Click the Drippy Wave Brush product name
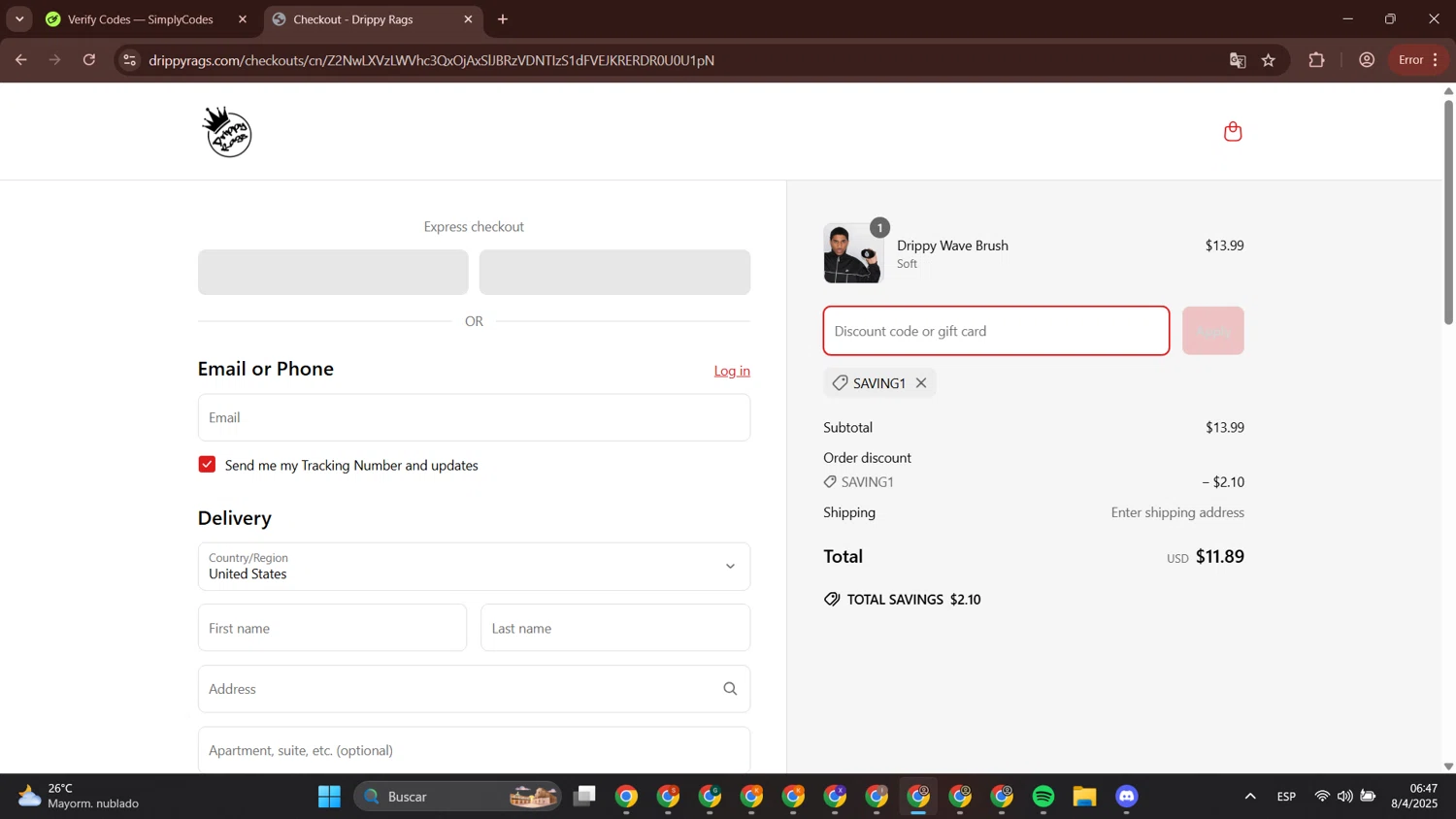This screenshot has width=1456, height=819. click(952, 246)
